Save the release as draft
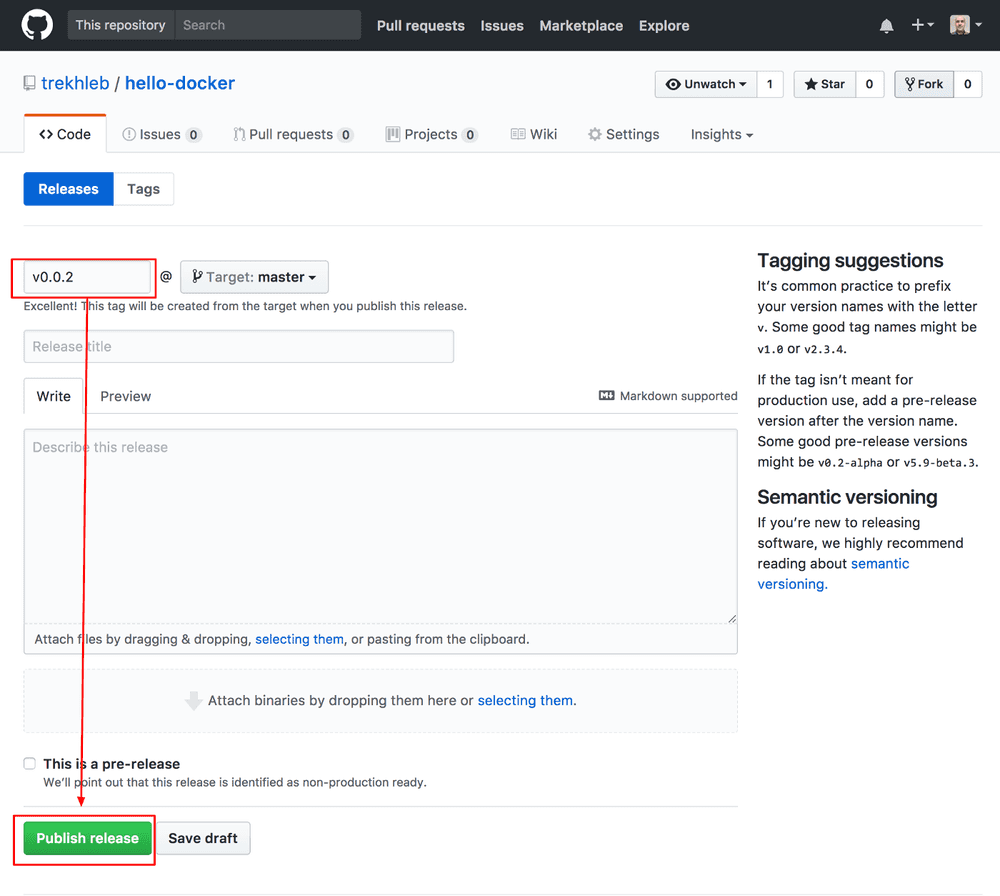This screenshot has width=1000, height=896. (203, 838)
